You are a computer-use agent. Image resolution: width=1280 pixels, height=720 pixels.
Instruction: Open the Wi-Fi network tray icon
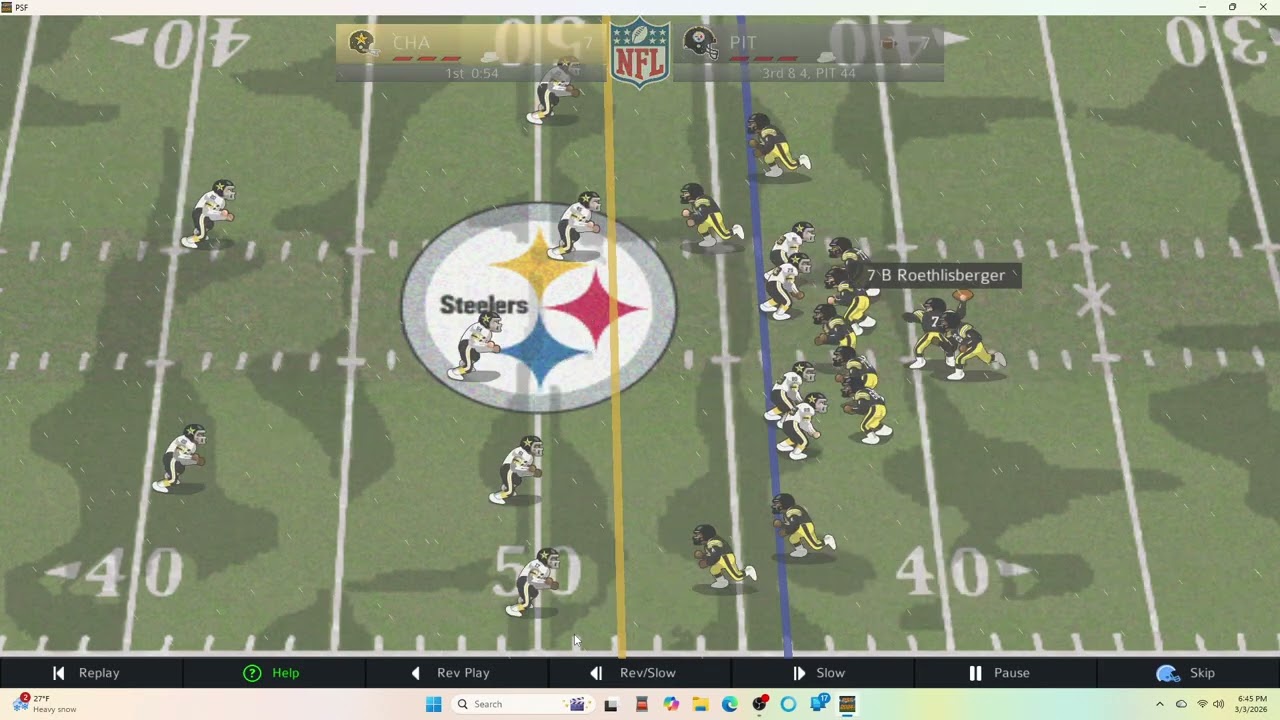tap(1202, 704)
